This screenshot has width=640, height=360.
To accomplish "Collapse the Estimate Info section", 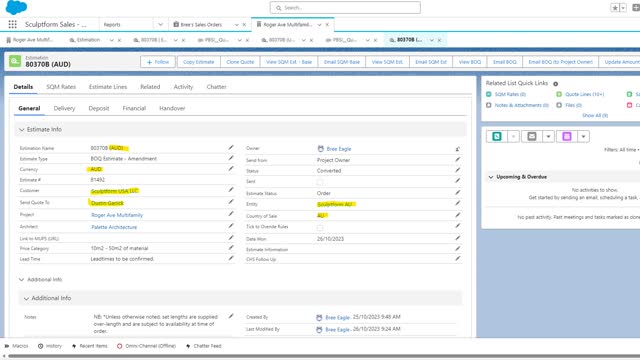I will pos(22,129).
